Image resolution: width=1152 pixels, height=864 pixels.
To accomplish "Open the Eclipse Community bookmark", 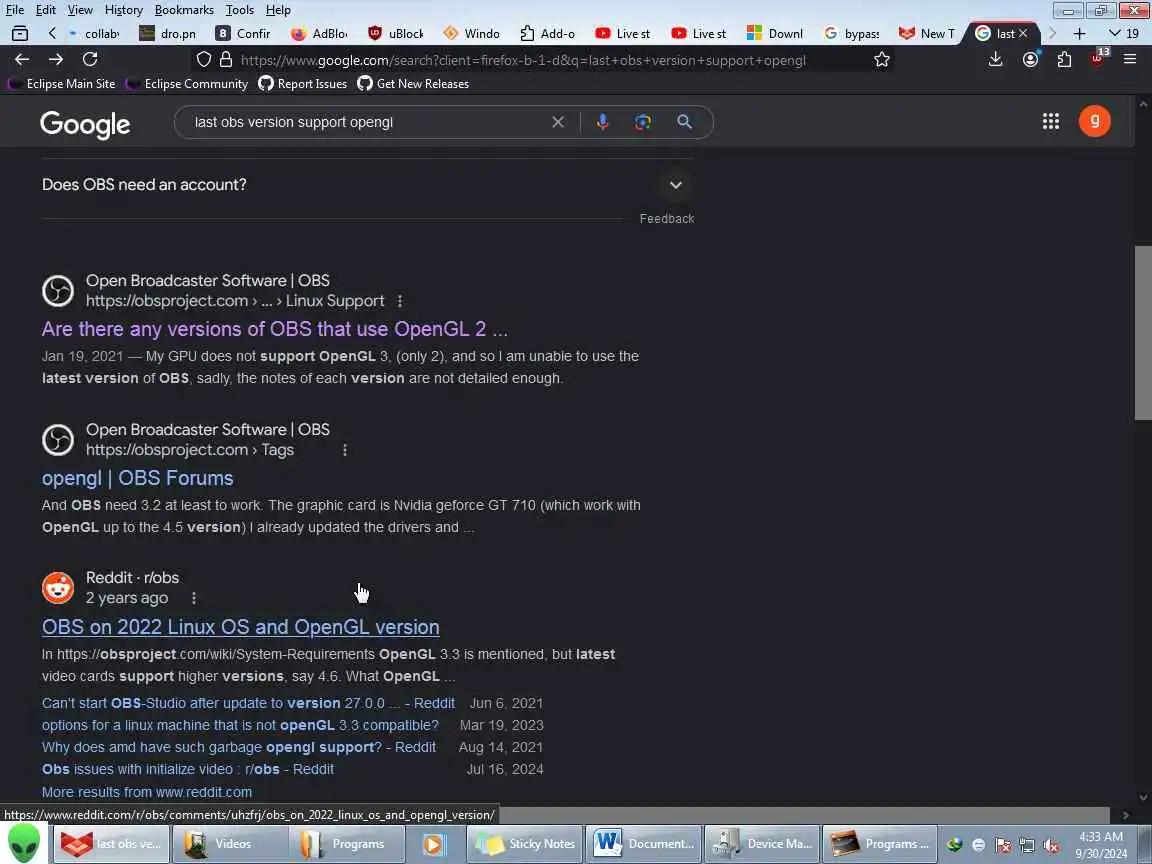I will (187, 84).
